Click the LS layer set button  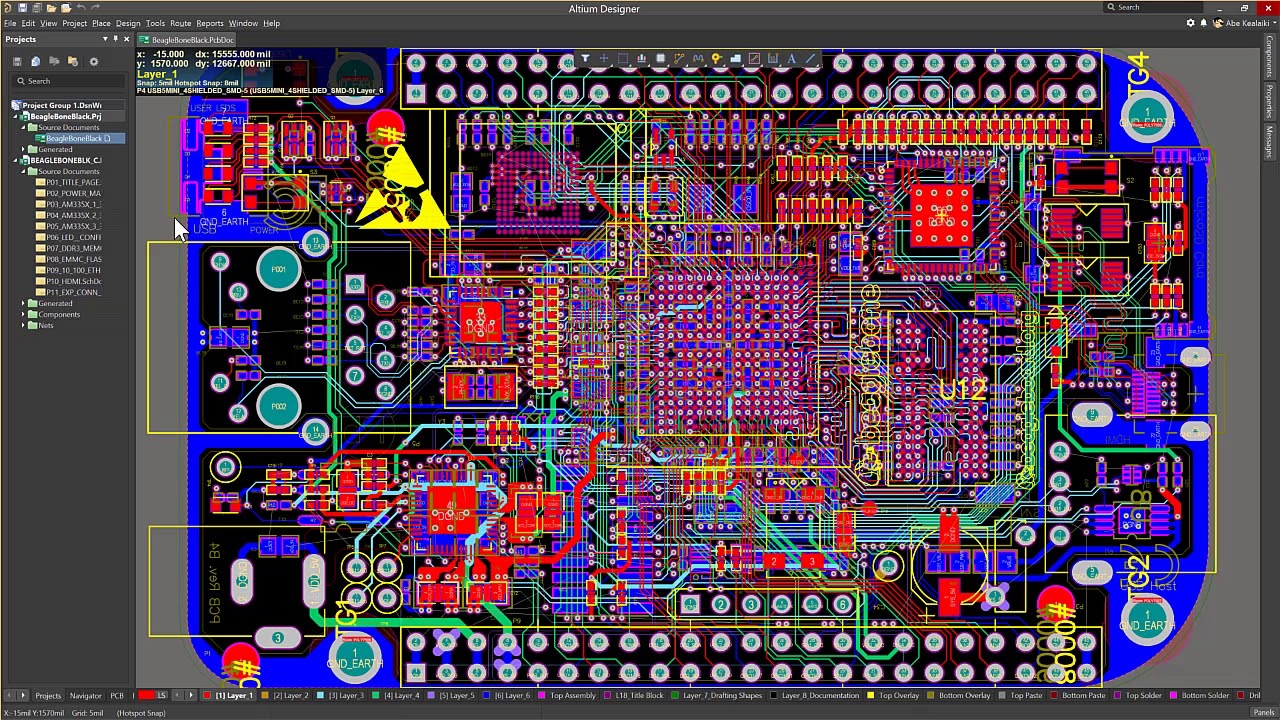(162, 696)
